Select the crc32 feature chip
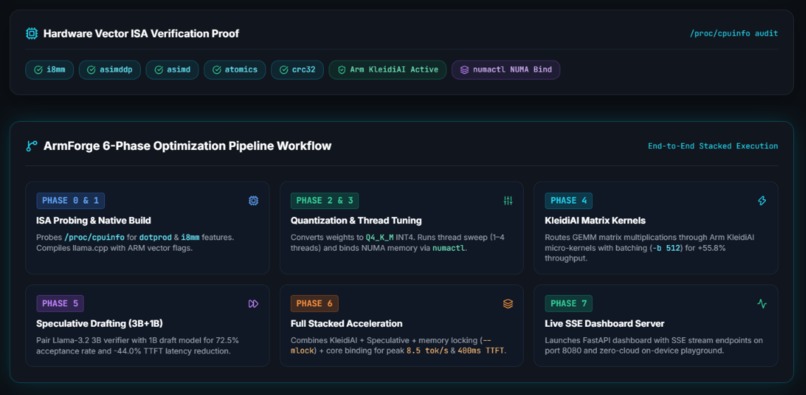This screenshot has width=806, height=395. (298, 70)
